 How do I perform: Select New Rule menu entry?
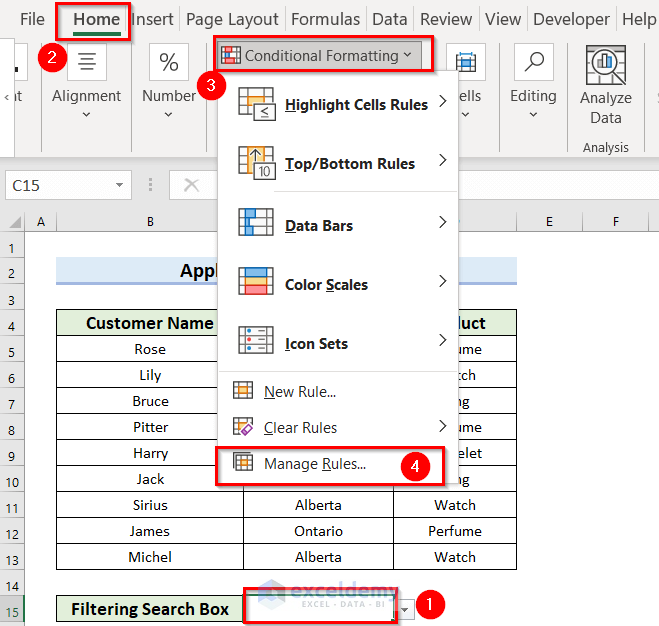(x=300, y=392)
